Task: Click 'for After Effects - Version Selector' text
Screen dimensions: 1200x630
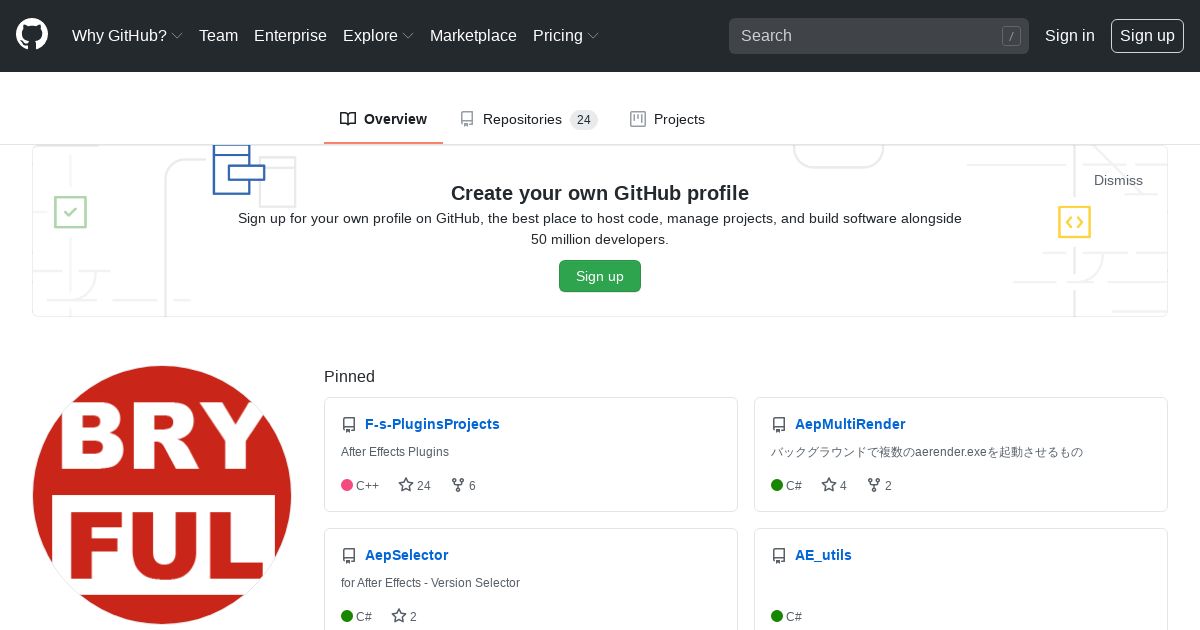Action: coord(430,583)
